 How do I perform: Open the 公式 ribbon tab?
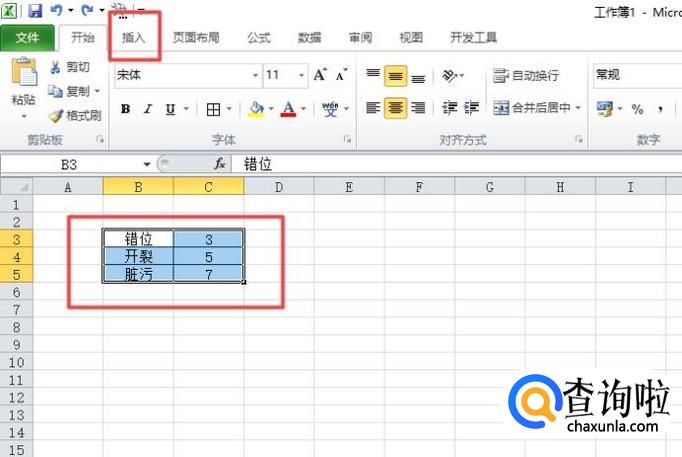pos(258,38)
